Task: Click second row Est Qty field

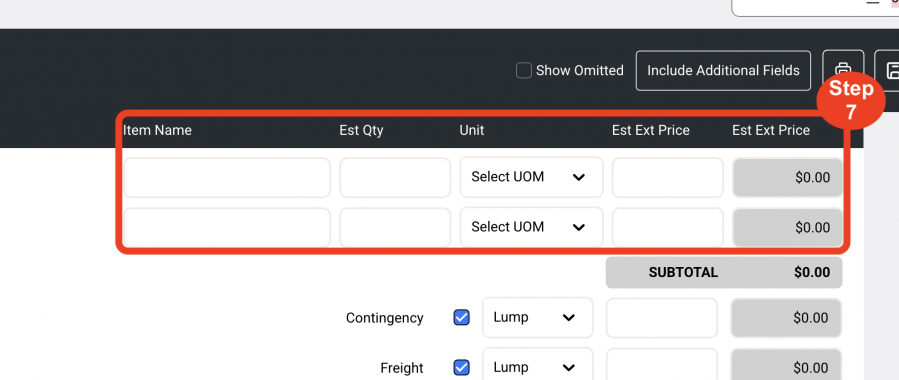Action: pos(395,228)
